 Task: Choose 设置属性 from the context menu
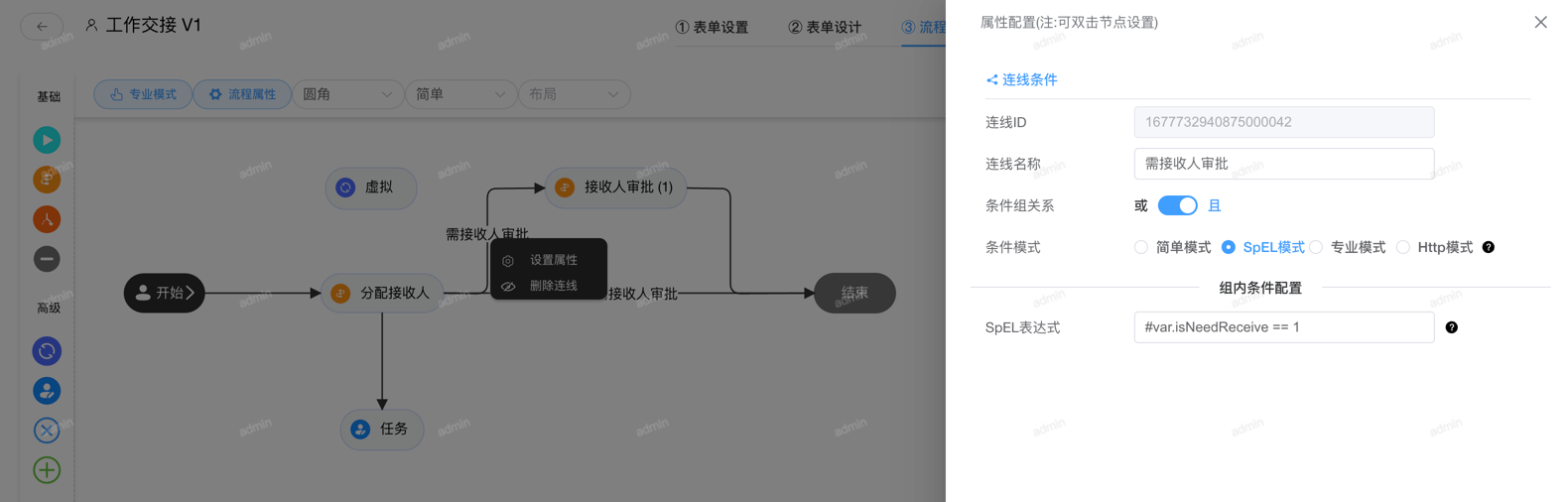click(x=553, y=260)
